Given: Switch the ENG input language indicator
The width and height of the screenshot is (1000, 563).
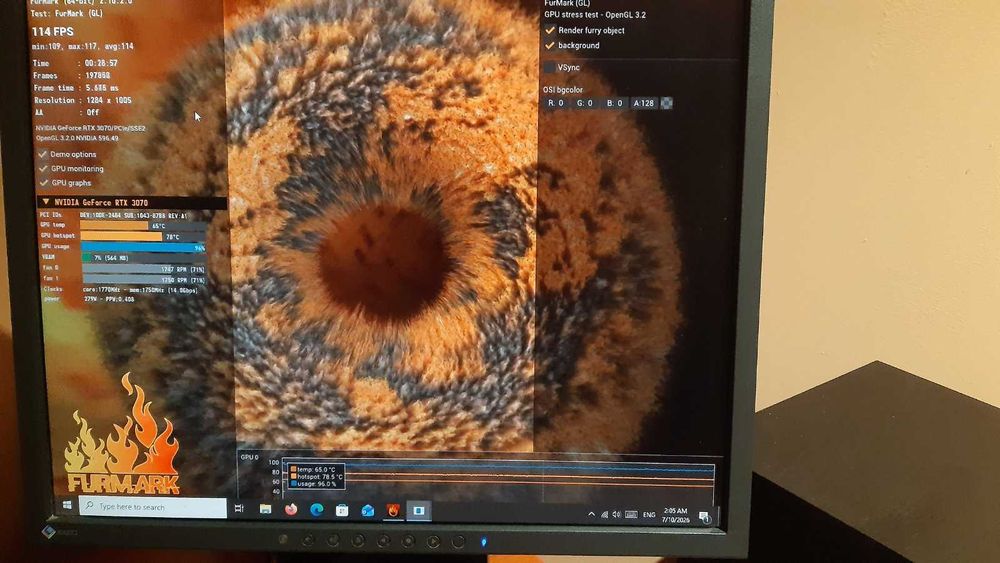Looking at the screenshot, I should (649, 515).
